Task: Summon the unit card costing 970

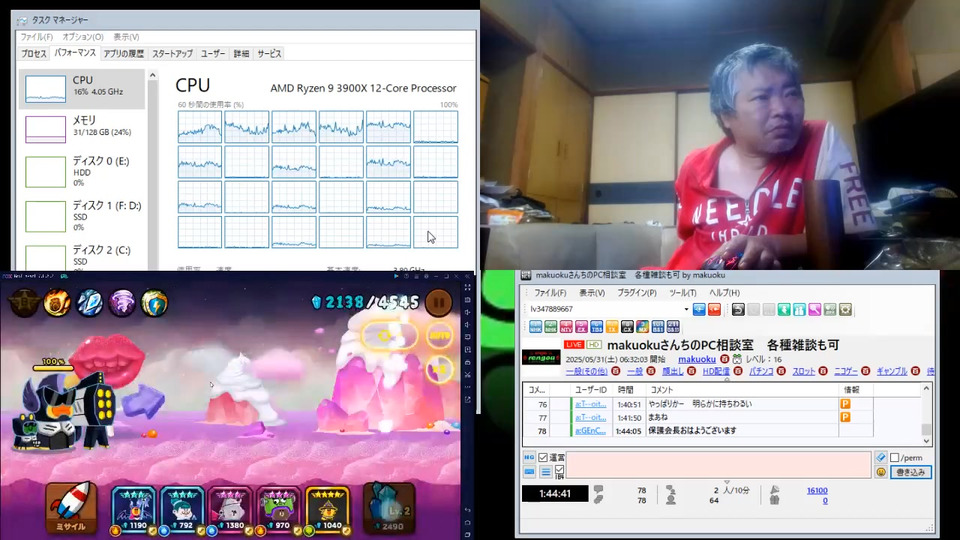Action: click(x=279, y=509)
